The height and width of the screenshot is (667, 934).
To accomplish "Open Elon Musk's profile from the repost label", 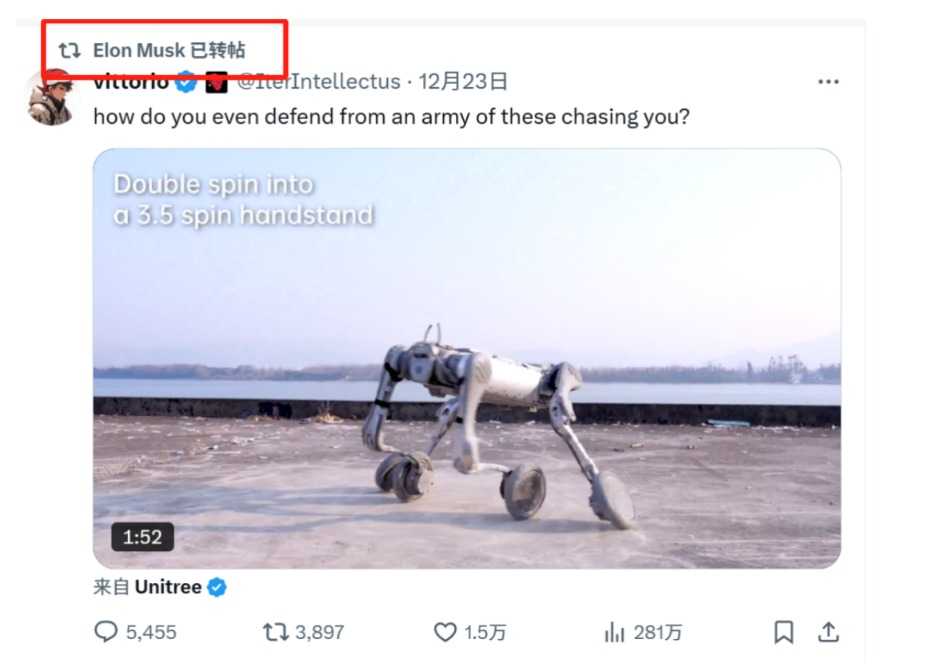I will coord(139,50).
